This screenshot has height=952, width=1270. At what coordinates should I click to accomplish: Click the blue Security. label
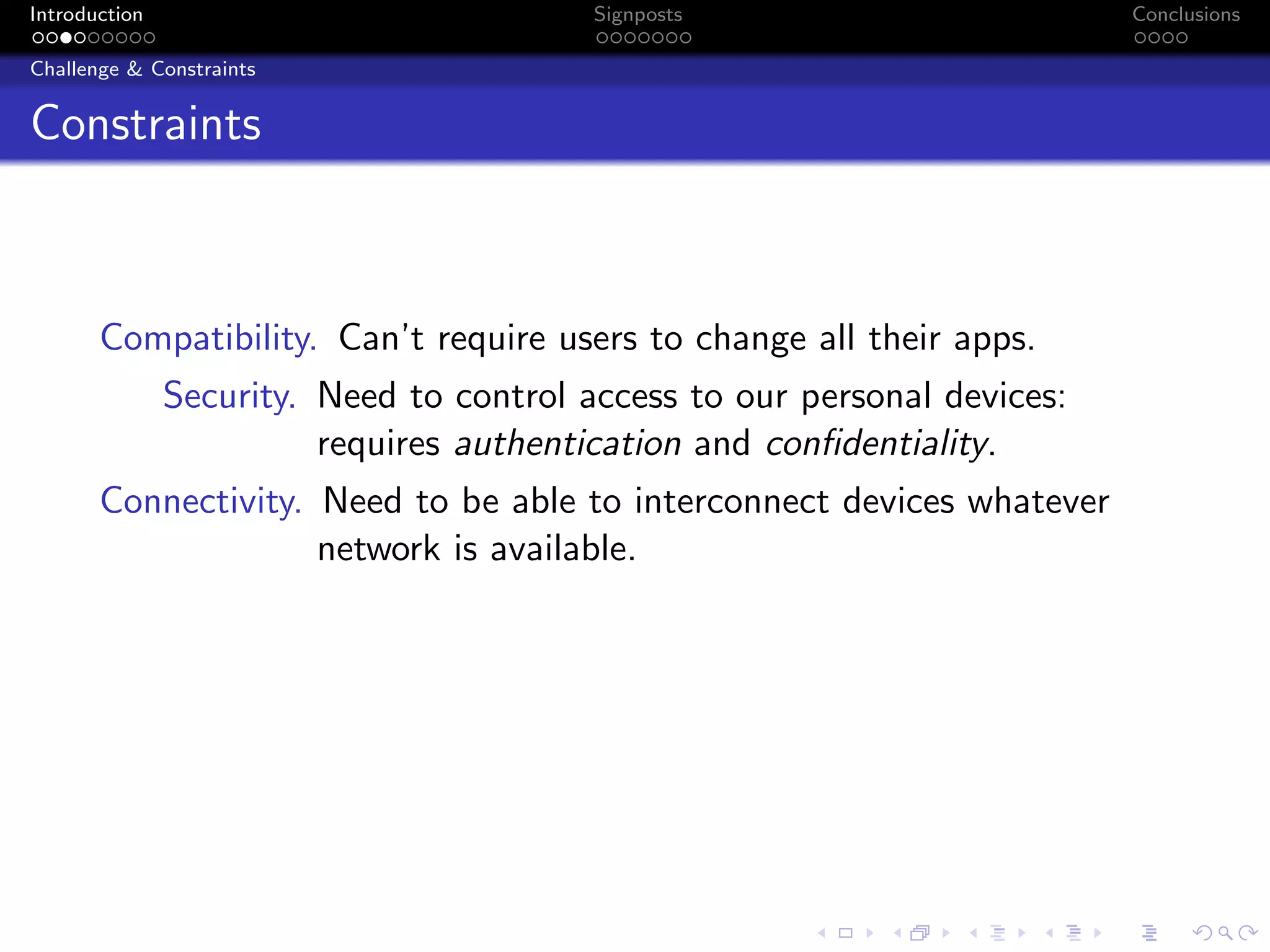click(x=229, y=396)
